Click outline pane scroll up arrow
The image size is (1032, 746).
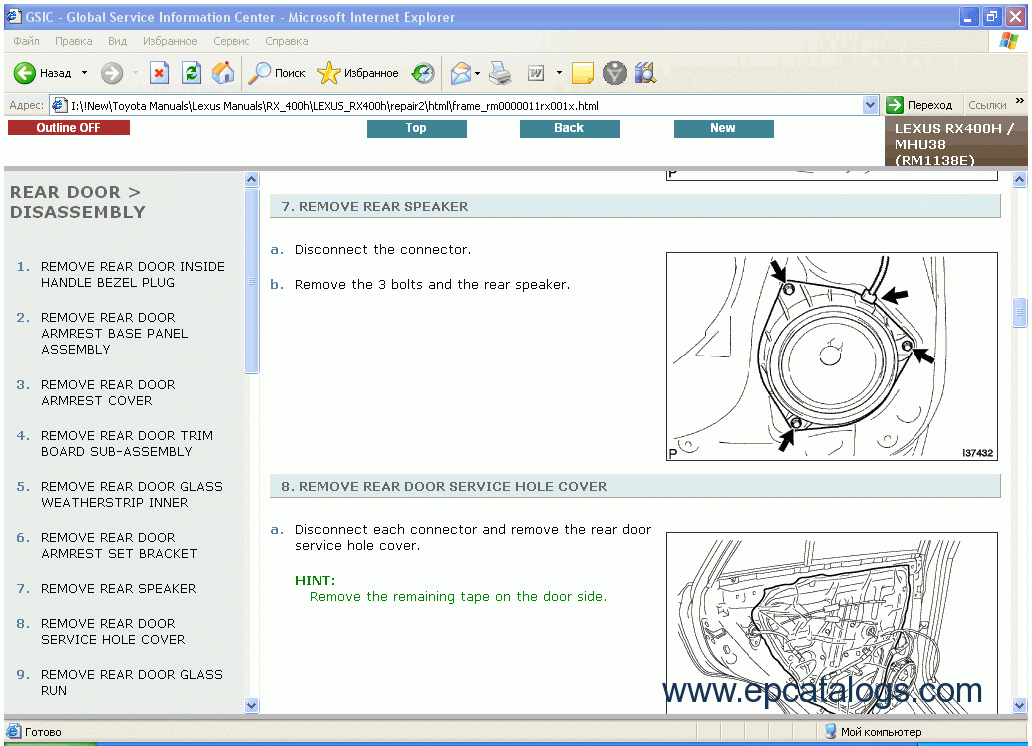251,179
